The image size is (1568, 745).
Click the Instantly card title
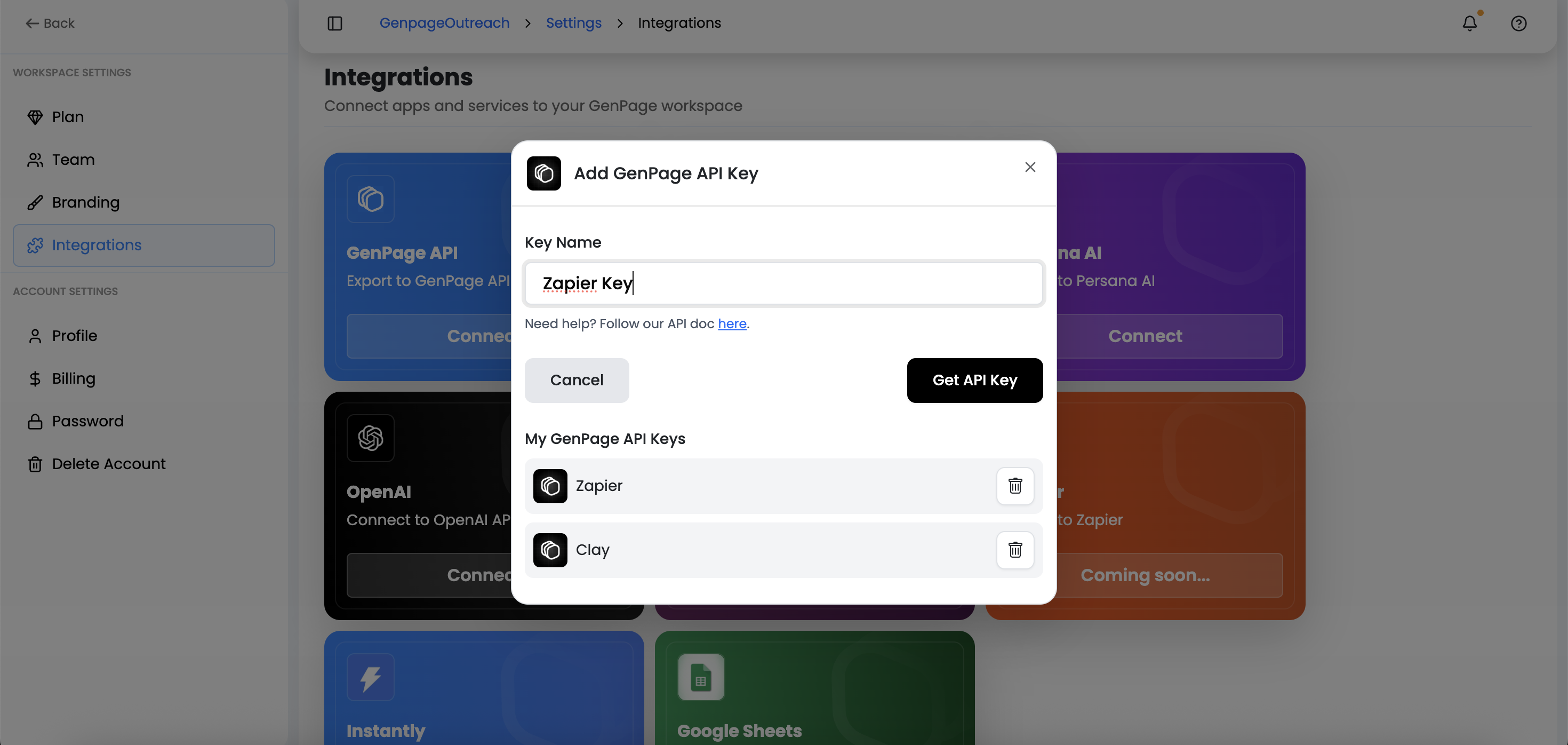point(385,731)
